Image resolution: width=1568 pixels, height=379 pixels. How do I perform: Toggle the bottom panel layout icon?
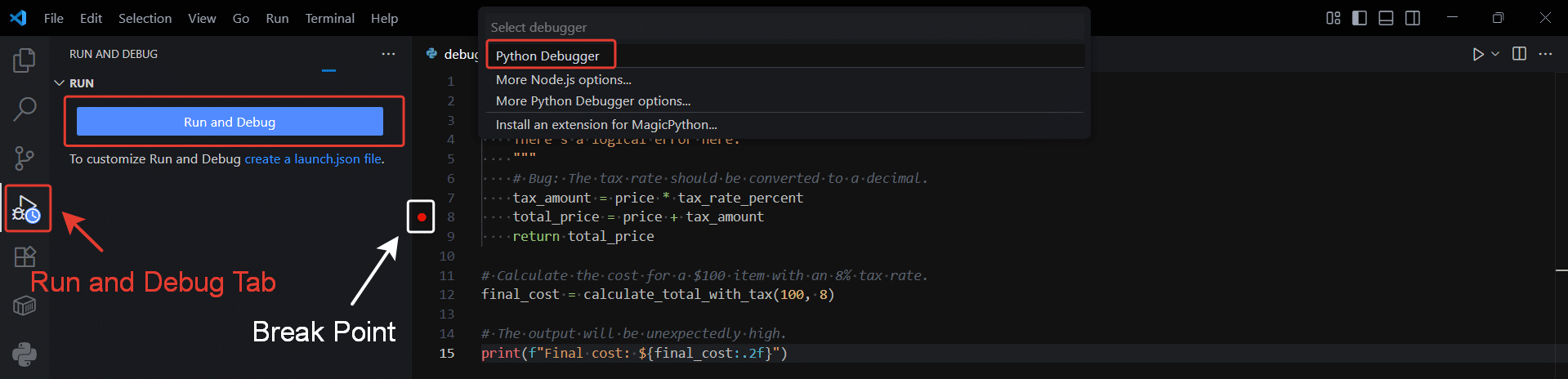1386,18
